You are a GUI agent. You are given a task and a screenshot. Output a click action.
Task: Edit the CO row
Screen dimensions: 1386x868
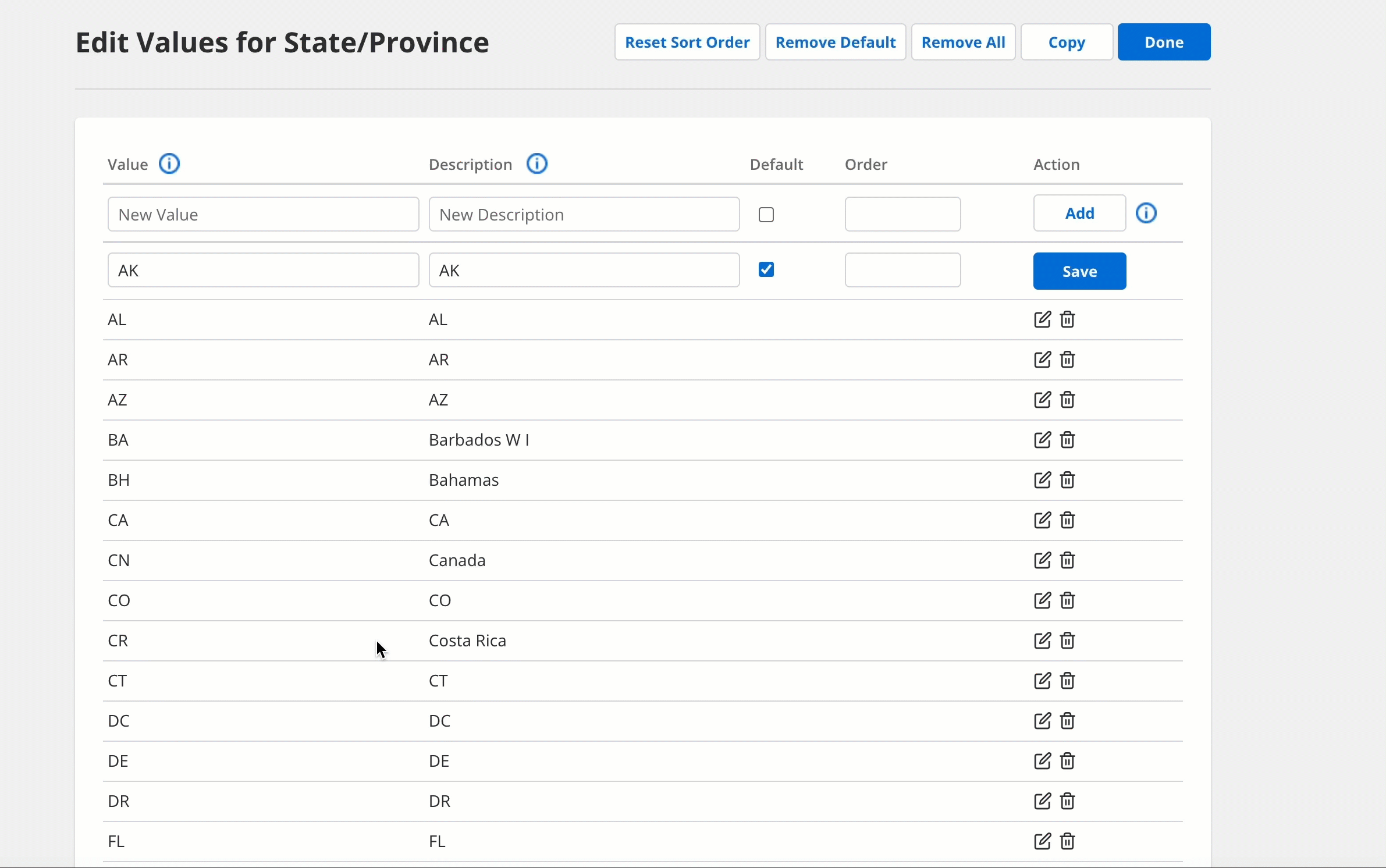pyautogui.click(x=1042, y=600)
